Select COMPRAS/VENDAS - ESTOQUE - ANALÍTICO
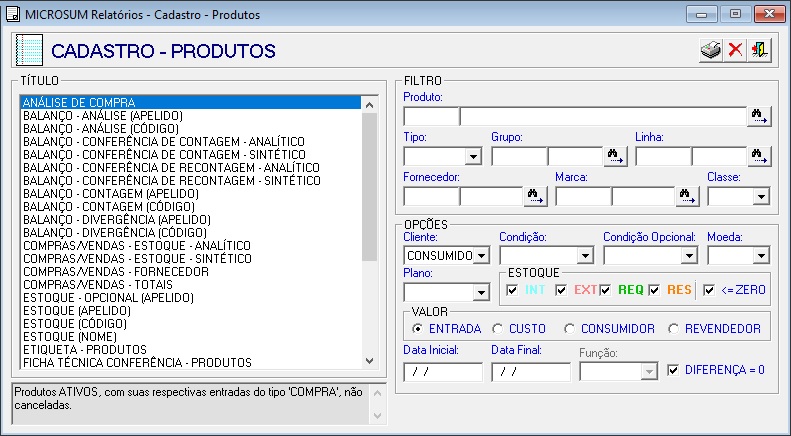The width and height of the screenshot is (791, 436). tap(191, 246)
